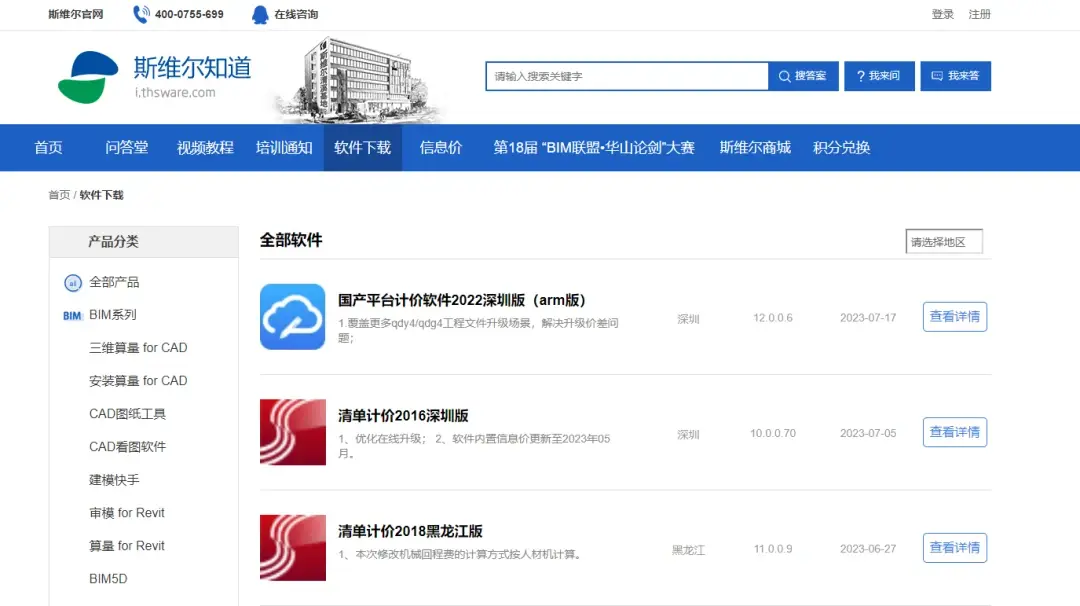This screenshot has height=606, width=1080.
Task: Click 注册 link
Action: (x=979, y=14)
